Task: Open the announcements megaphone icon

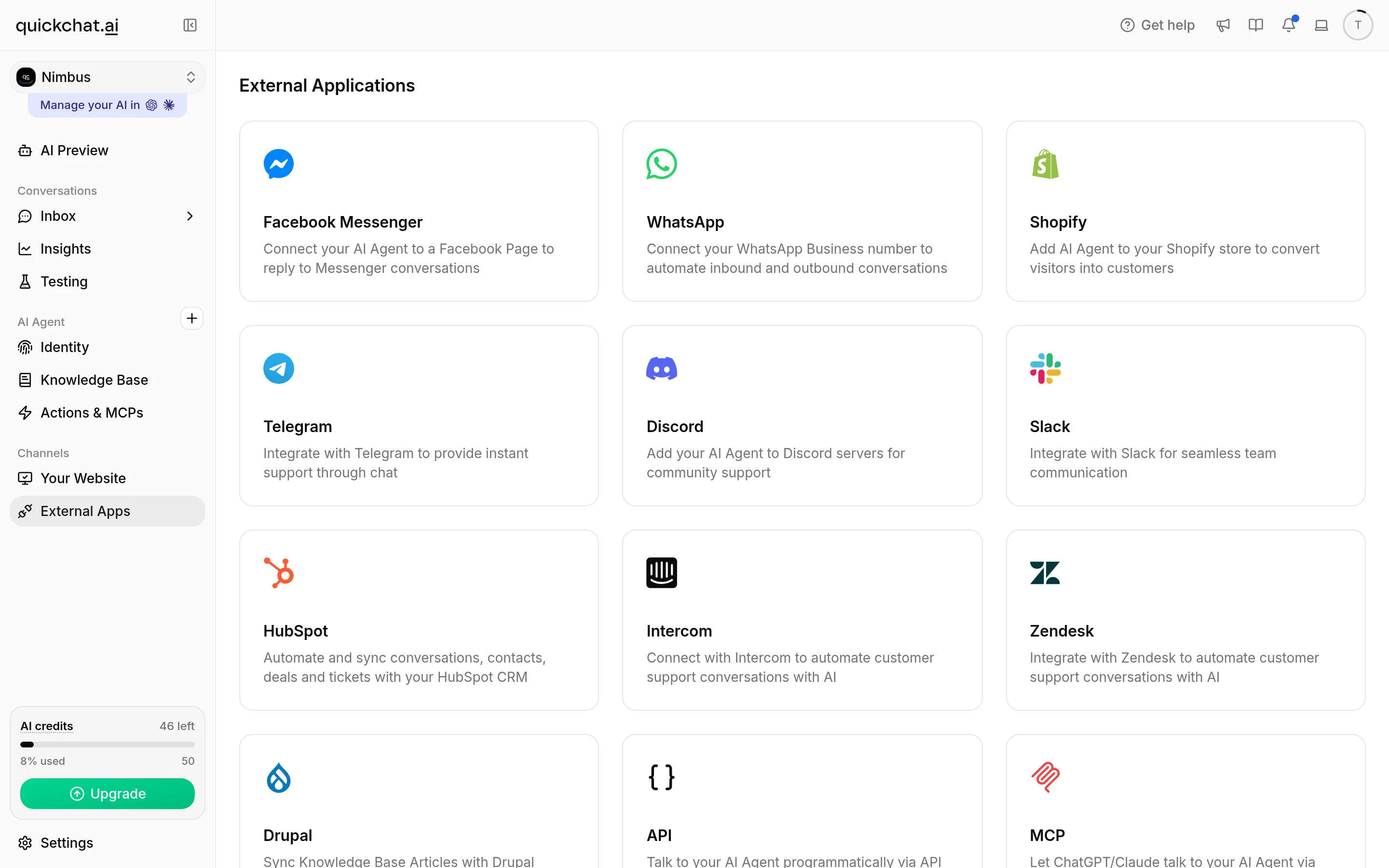Action: tap(1223, 25)
